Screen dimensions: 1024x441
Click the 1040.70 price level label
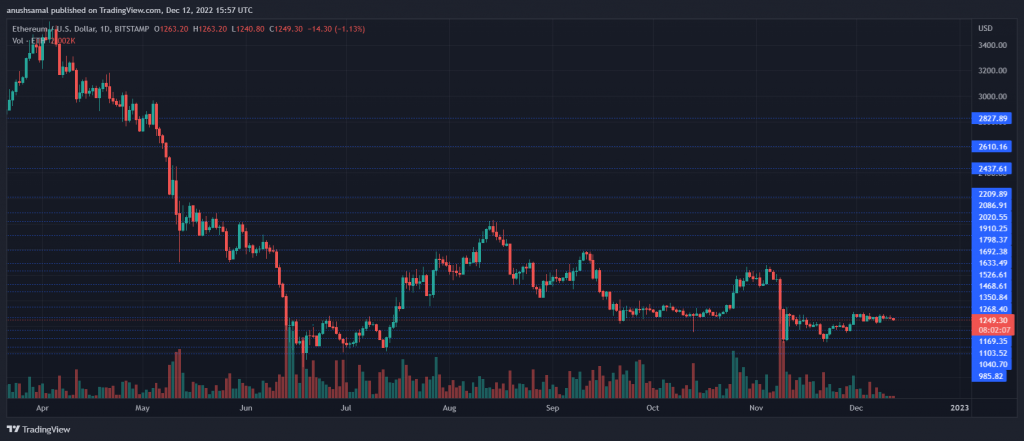pyautogui.click(x=993, y=364)
